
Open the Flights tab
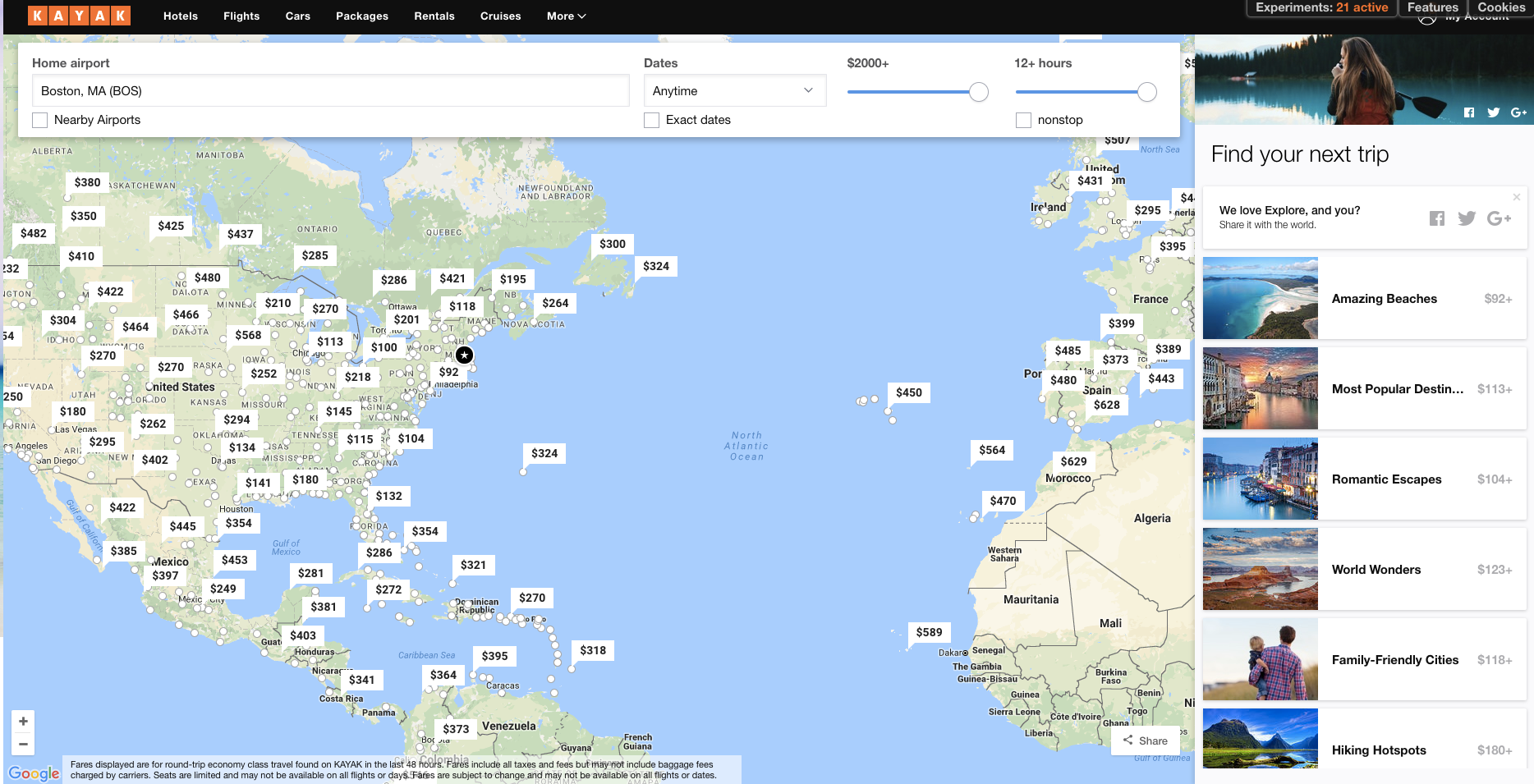click(241, 16)
